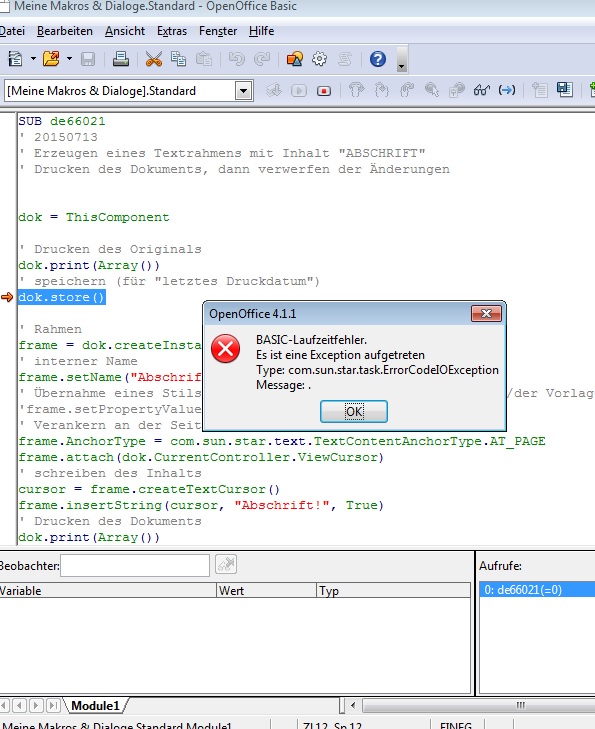
Task: Open the Basic macro organizer shapes icon
Action: [295, 59]
